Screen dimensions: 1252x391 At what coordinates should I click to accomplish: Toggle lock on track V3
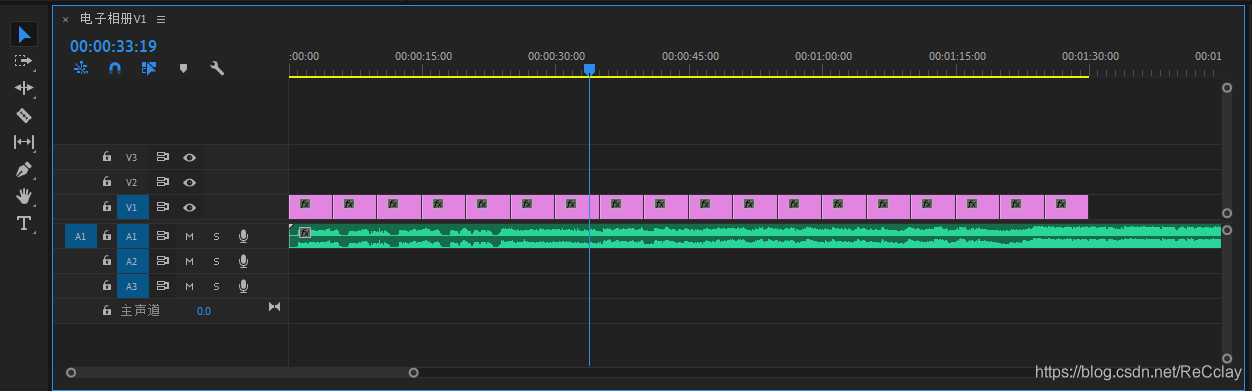coord(106,157)
